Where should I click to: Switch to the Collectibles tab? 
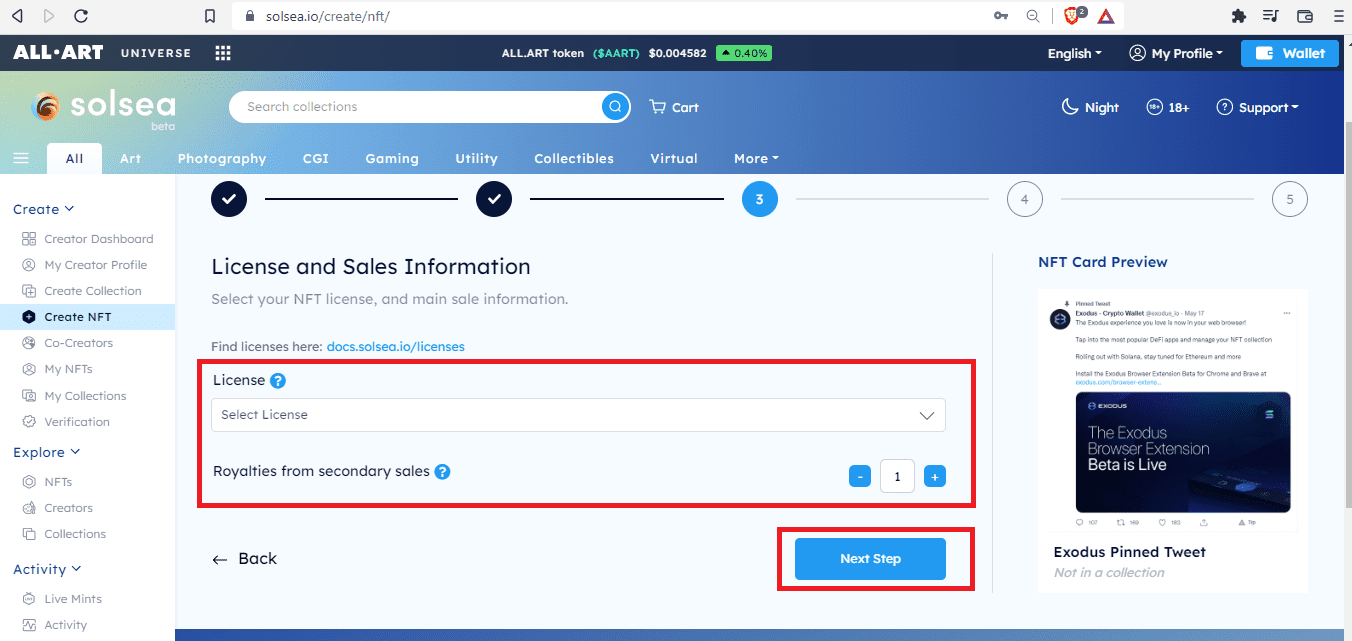[574, 158]
